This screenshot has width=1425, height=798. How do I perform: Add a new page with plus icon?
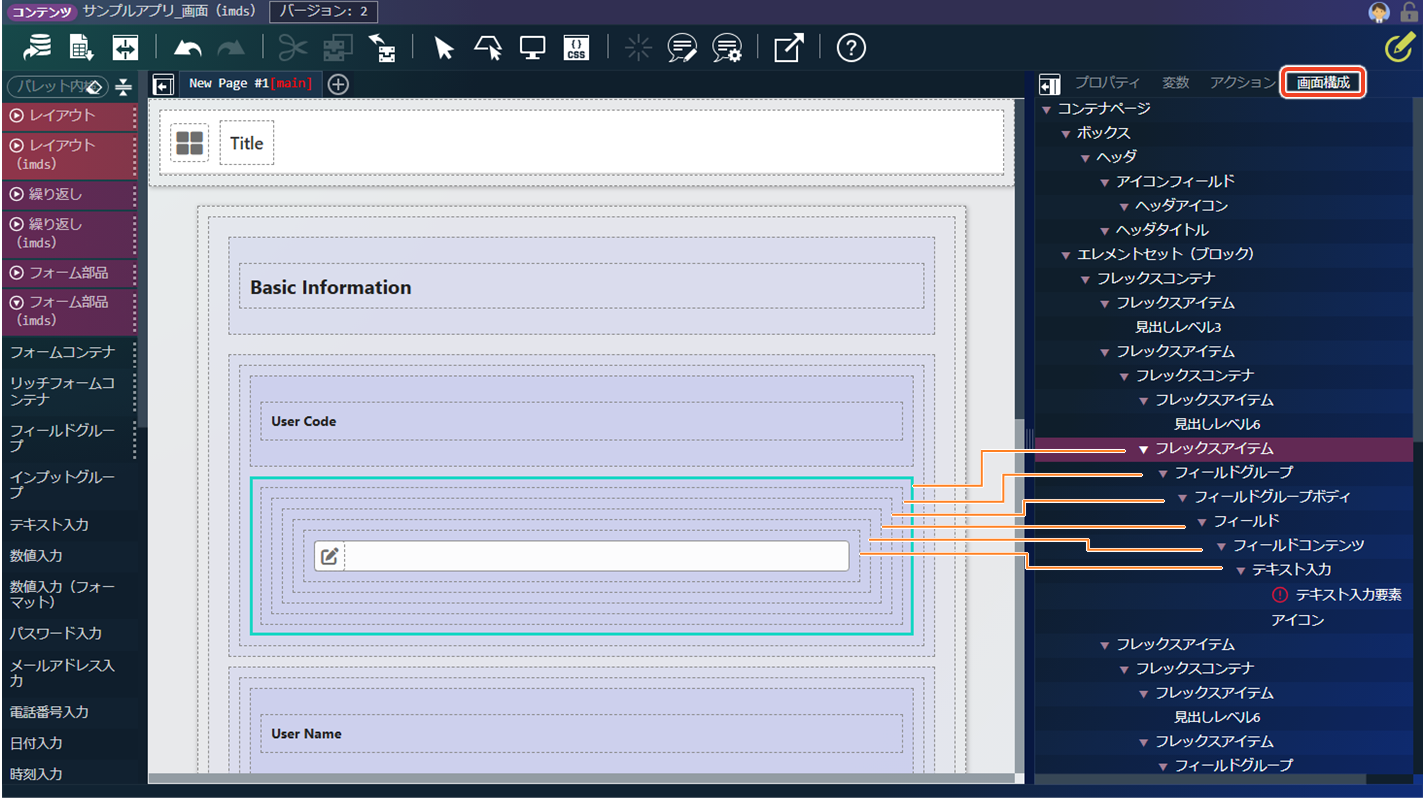click(338, 84)
